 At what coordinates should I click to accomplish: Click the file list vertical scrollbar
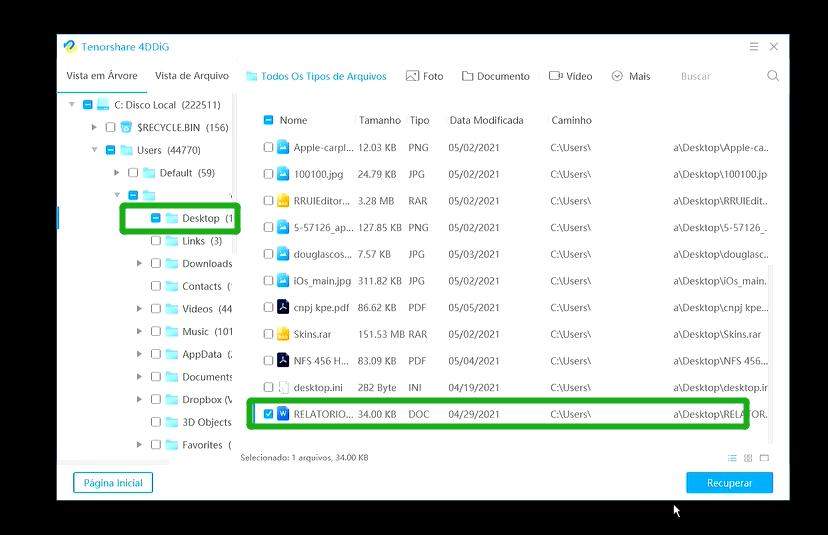point(770,354)
